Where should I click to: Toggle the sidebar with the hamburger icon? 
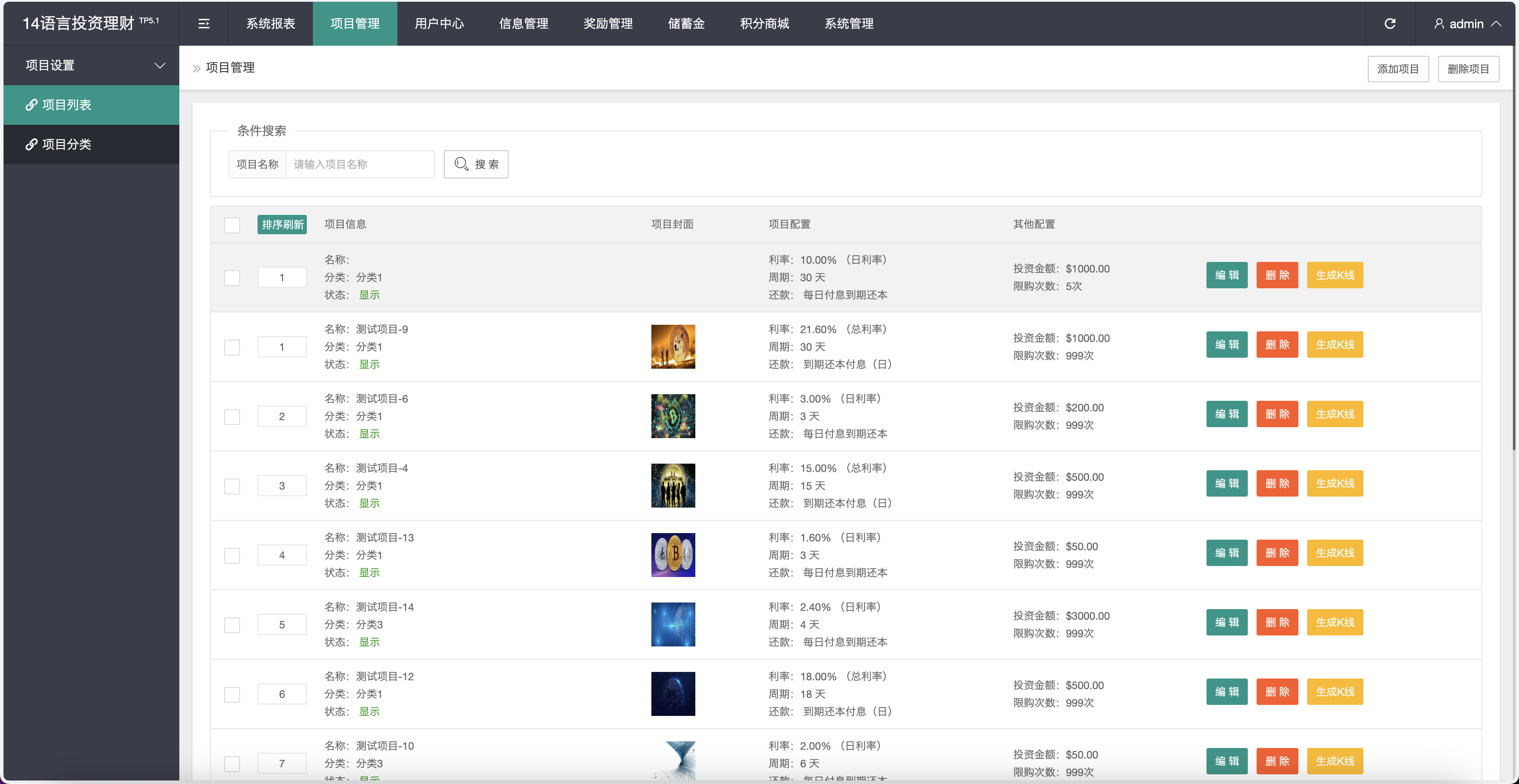pos(204,24)
